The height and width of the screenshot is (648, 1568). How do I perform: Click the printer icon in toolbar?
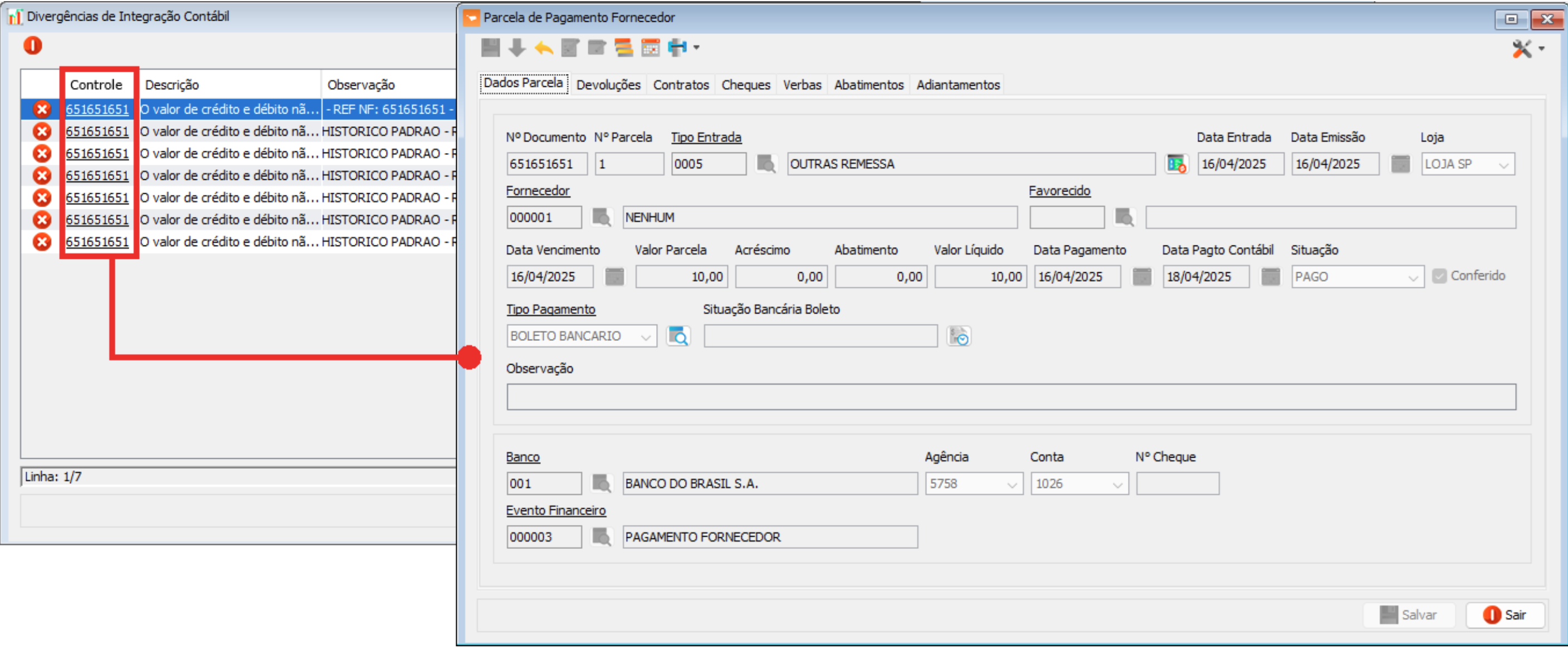pyautogui.click(x=676, y=47)
